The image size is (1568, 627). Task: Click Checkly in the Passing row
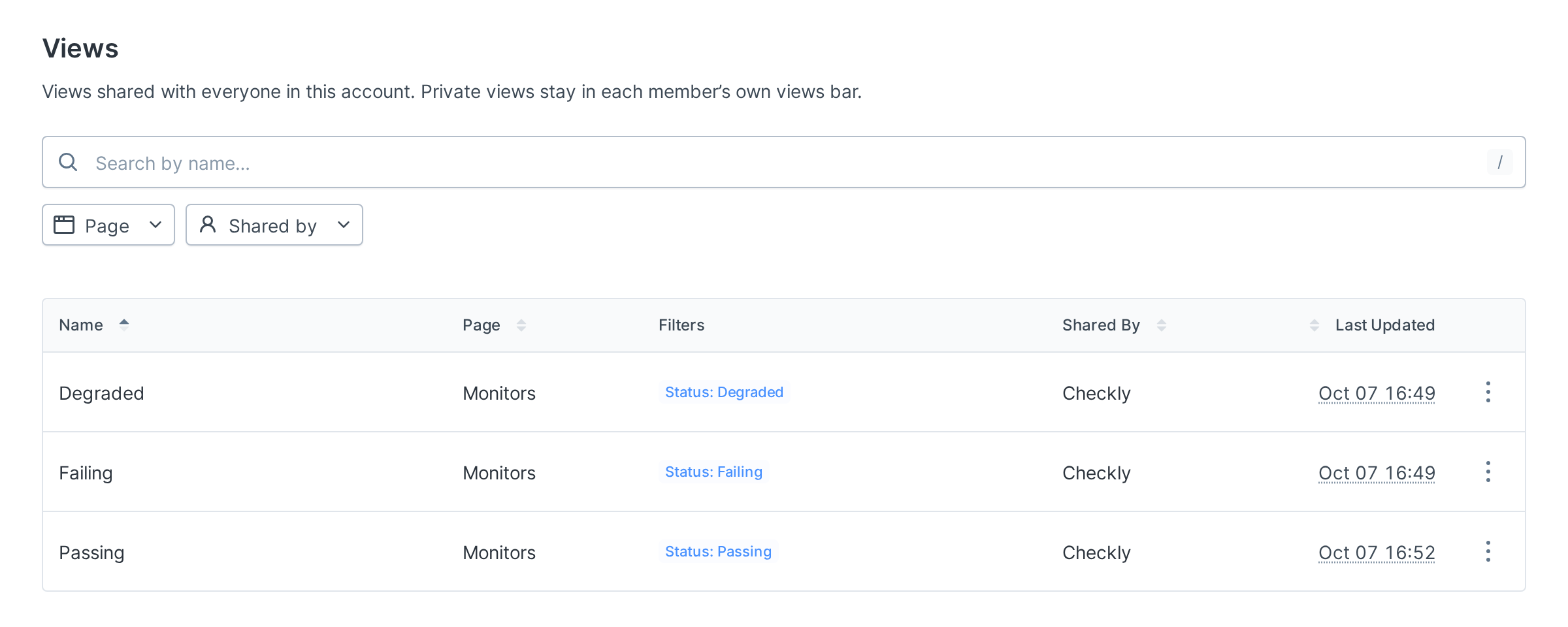coord(1096,553)
